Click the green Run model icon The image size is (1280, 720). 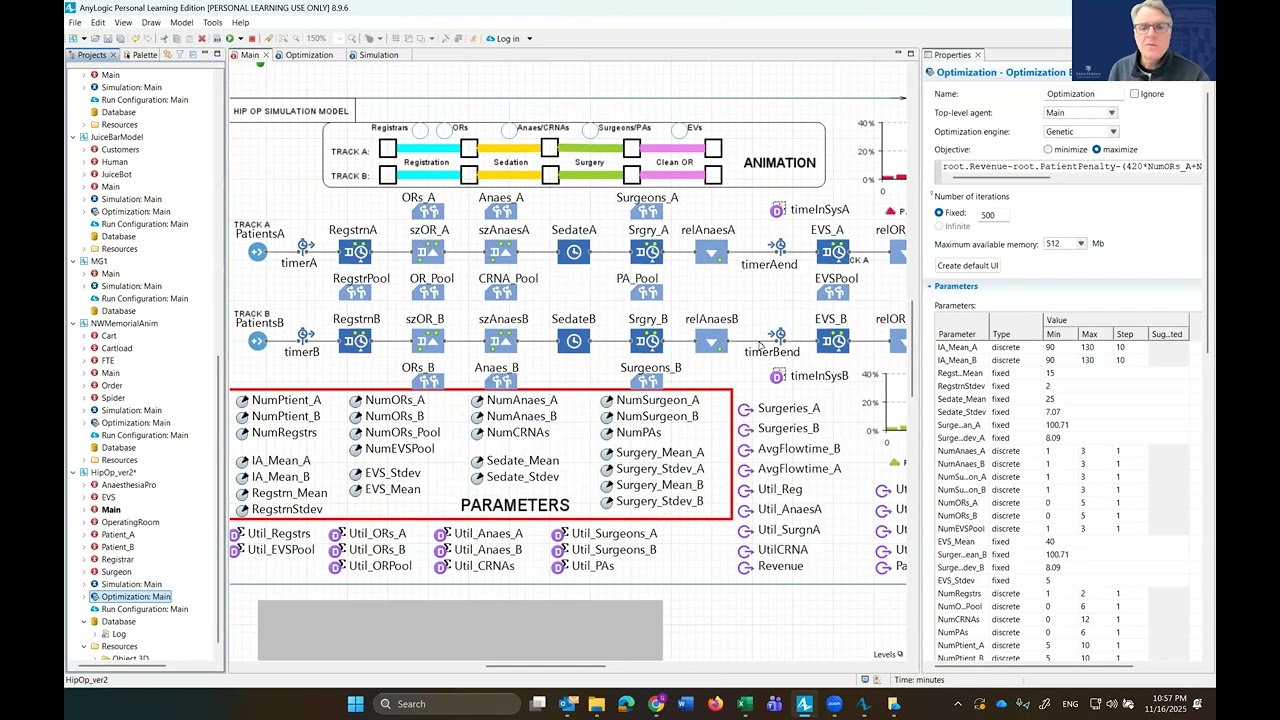pos(229,39)
